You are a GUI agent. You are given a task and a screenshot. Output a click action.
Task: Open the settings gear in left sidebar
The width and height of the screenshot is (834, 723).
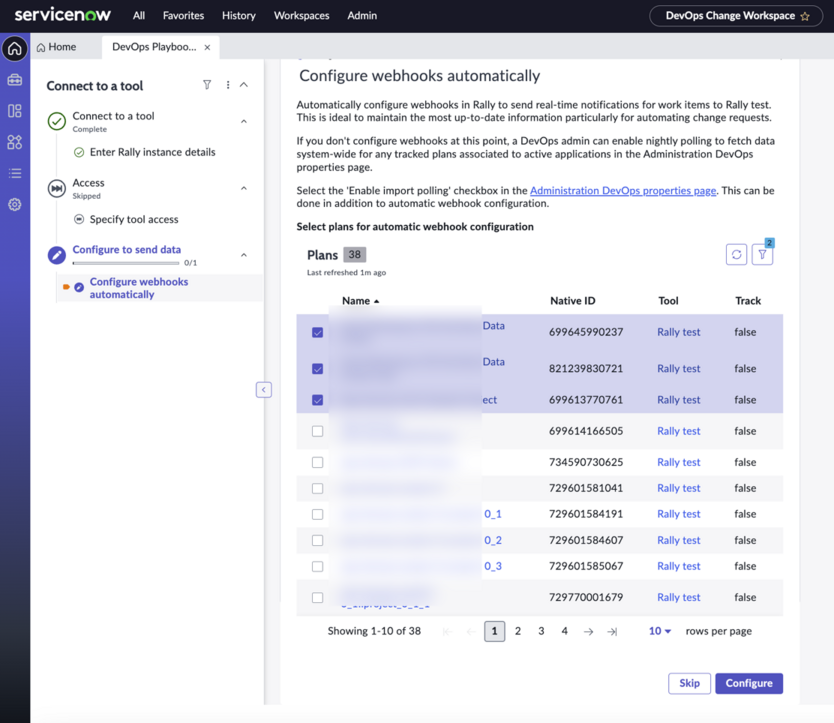coord(15,204)
